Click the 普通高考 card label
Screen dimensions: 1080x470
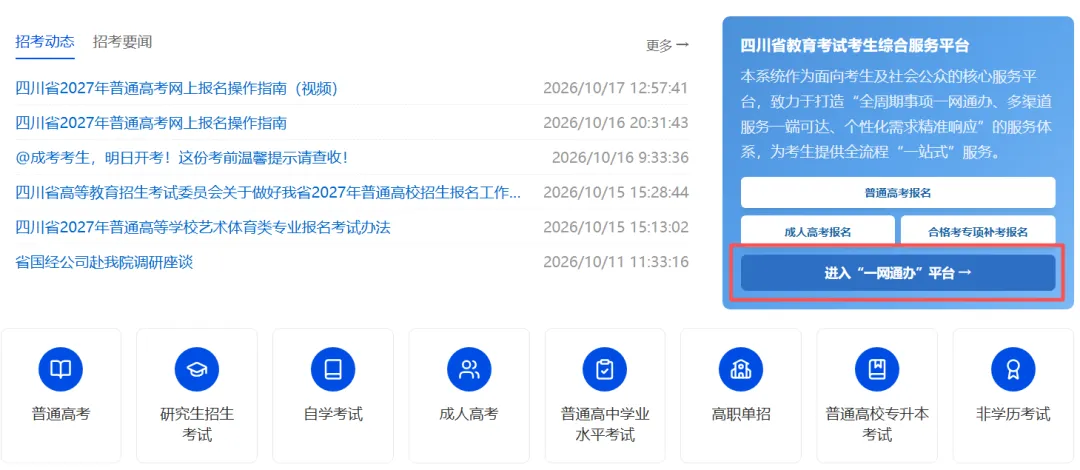point(61,414)
